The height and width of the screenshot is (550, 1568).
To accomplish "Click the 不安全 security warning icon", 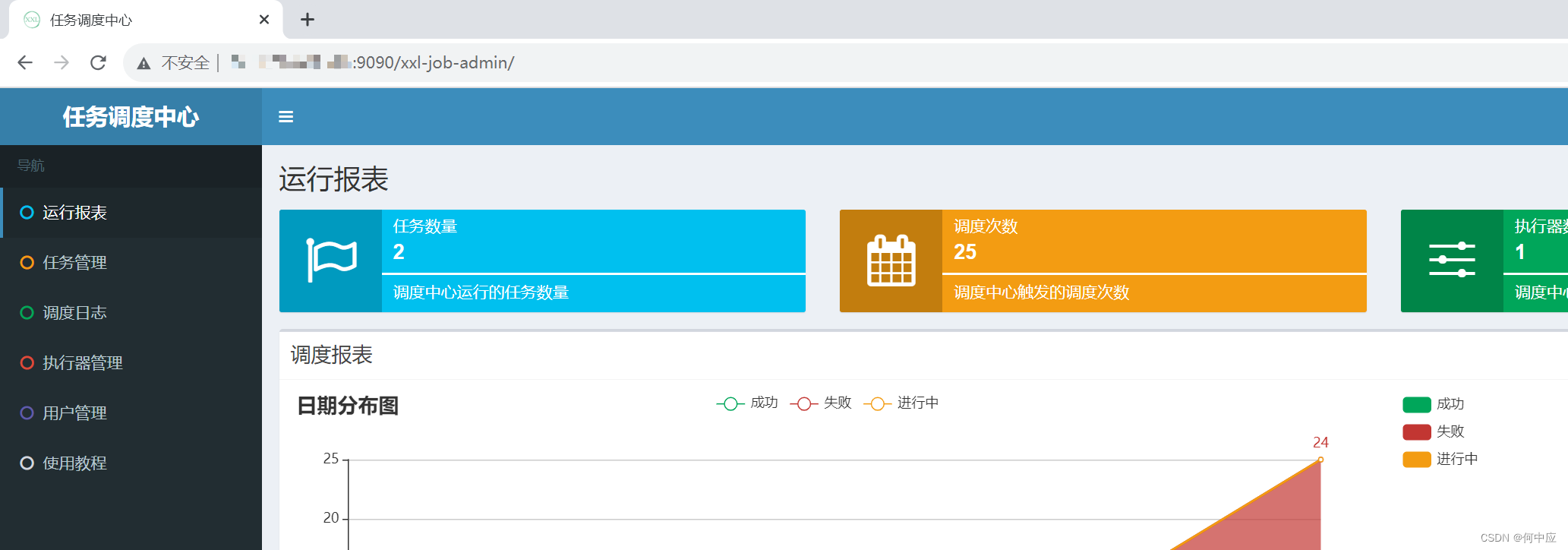I will (144, 63).
